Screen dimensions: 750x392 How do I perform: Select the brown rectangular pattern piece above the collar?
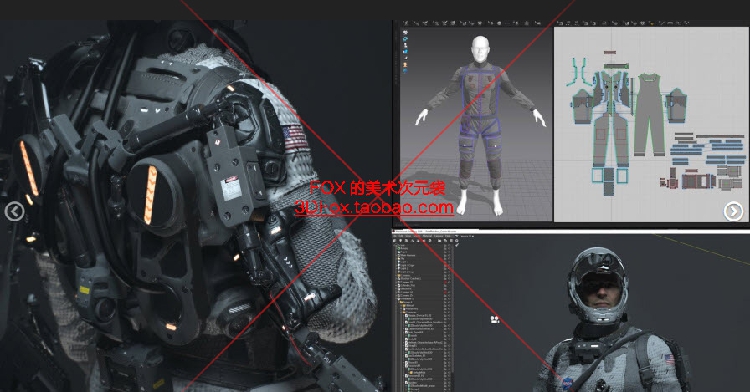(x=609, y=53)
